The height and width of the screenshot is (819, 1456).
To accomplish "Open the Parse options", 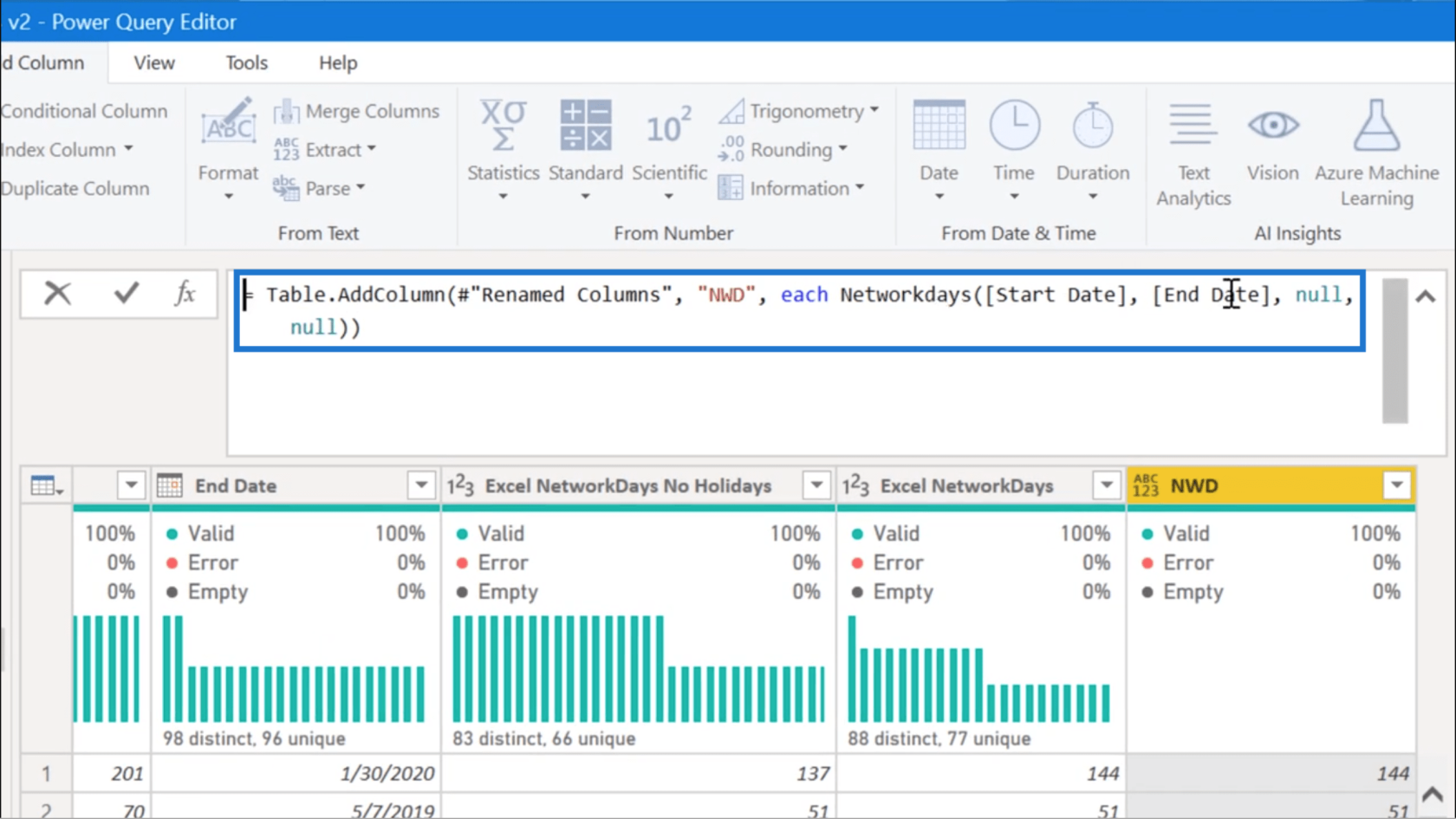I will tap(320, 188).
